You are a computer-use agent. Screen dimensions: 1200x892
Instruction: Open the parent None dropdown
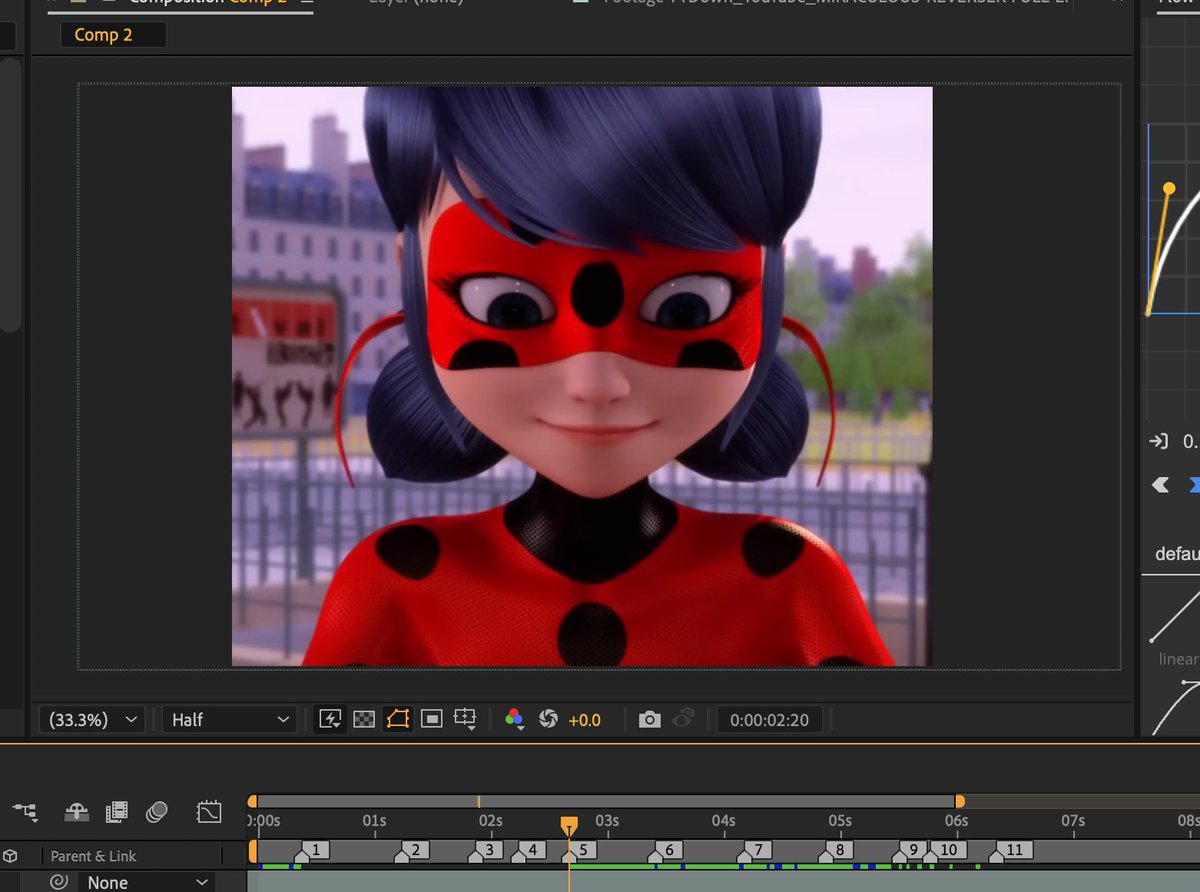[147, 882]
